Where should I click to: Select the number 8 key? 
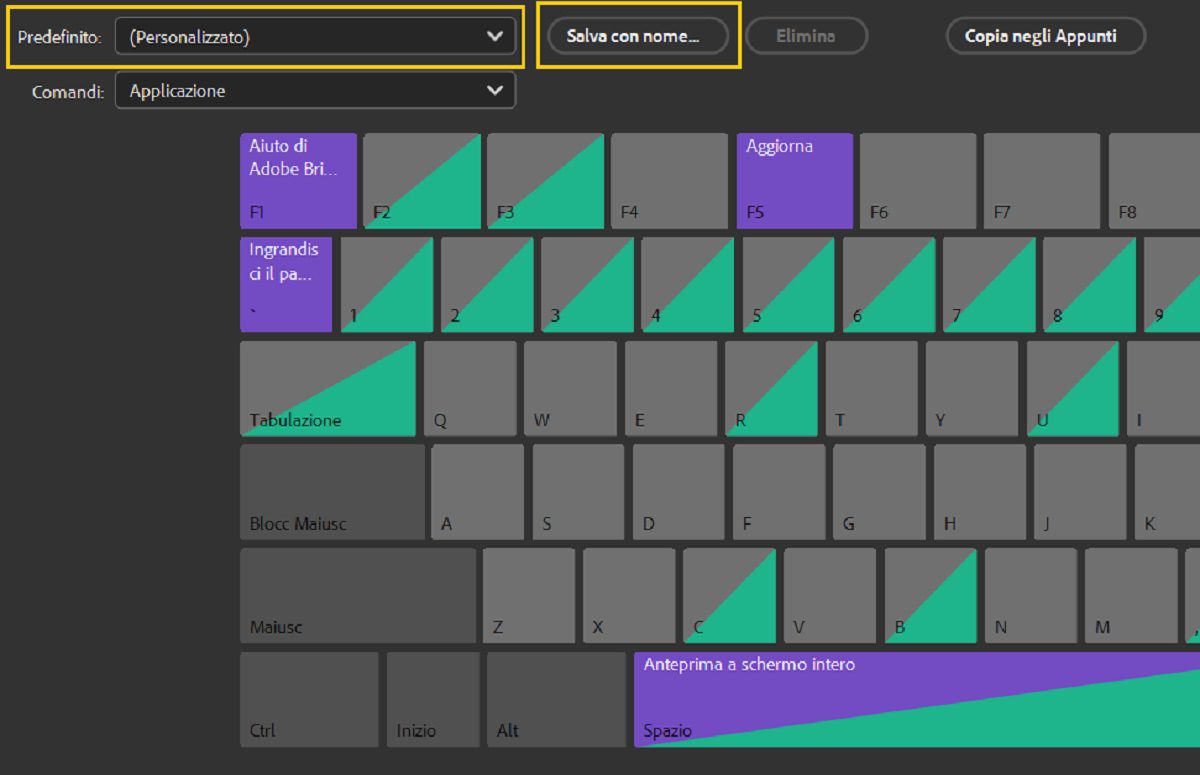(1089, 285)
